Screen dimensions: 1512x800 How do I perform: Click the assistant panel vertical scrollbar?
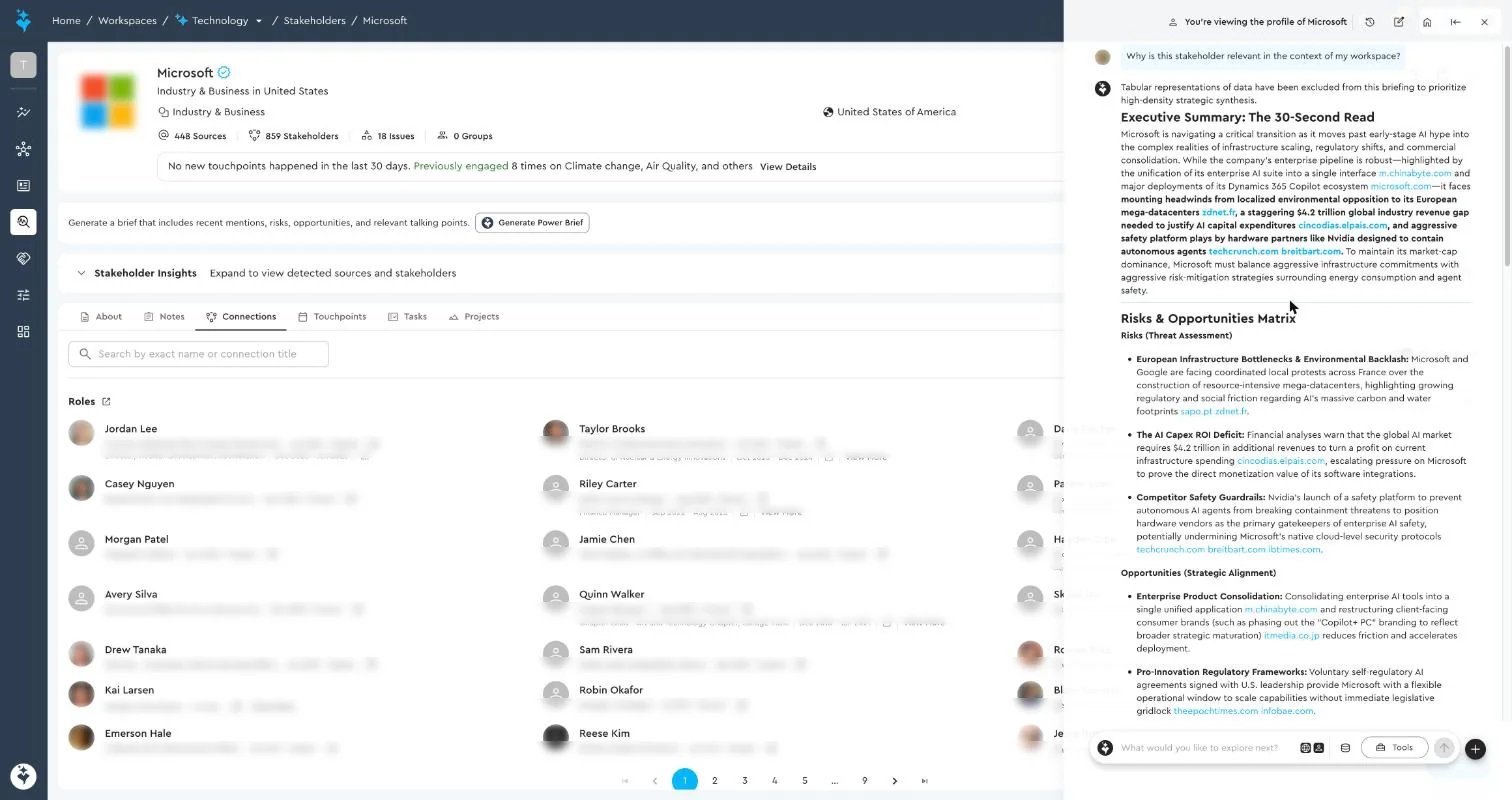[1507, 155]
